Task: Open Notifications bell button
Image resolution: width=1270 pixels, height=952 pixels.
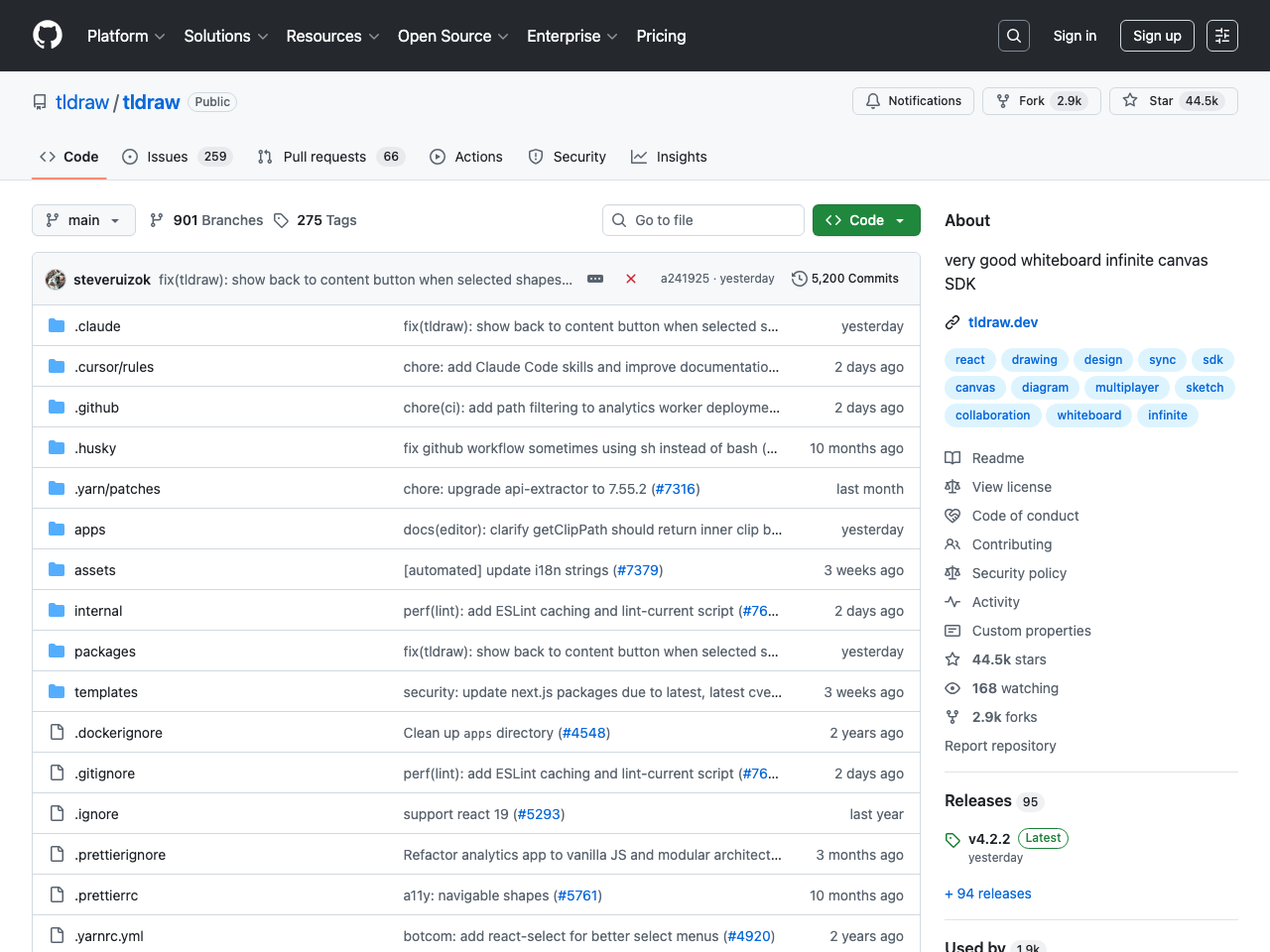Action: 913,101
